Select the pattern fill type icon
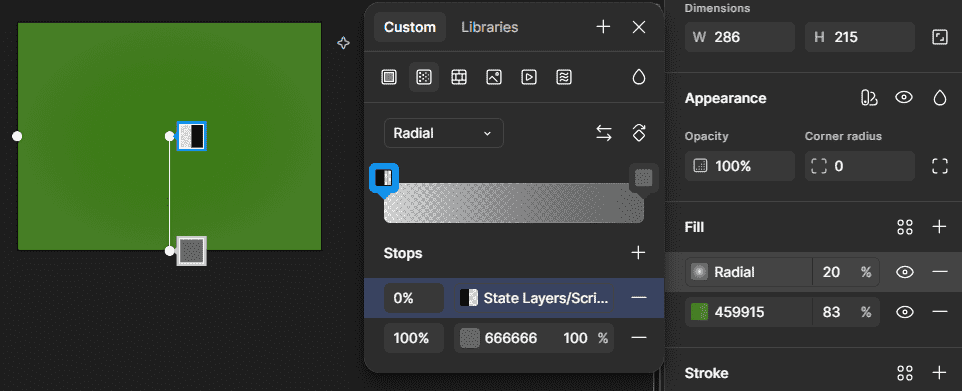 pos(459,77)
